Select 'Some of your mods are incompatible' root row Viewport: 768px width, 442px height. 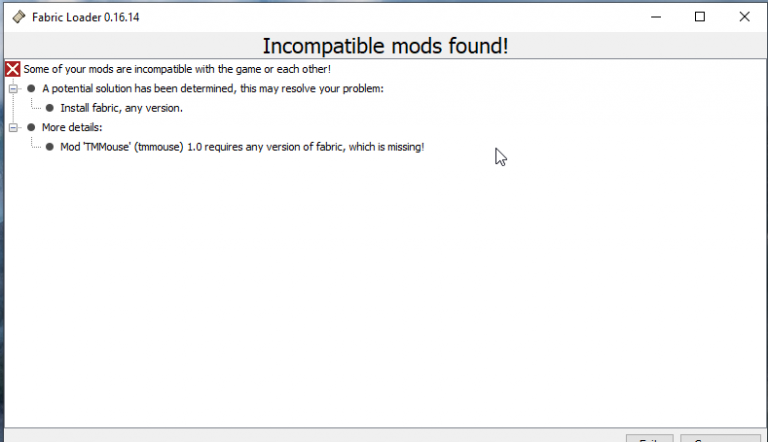[x=177, y=69]
